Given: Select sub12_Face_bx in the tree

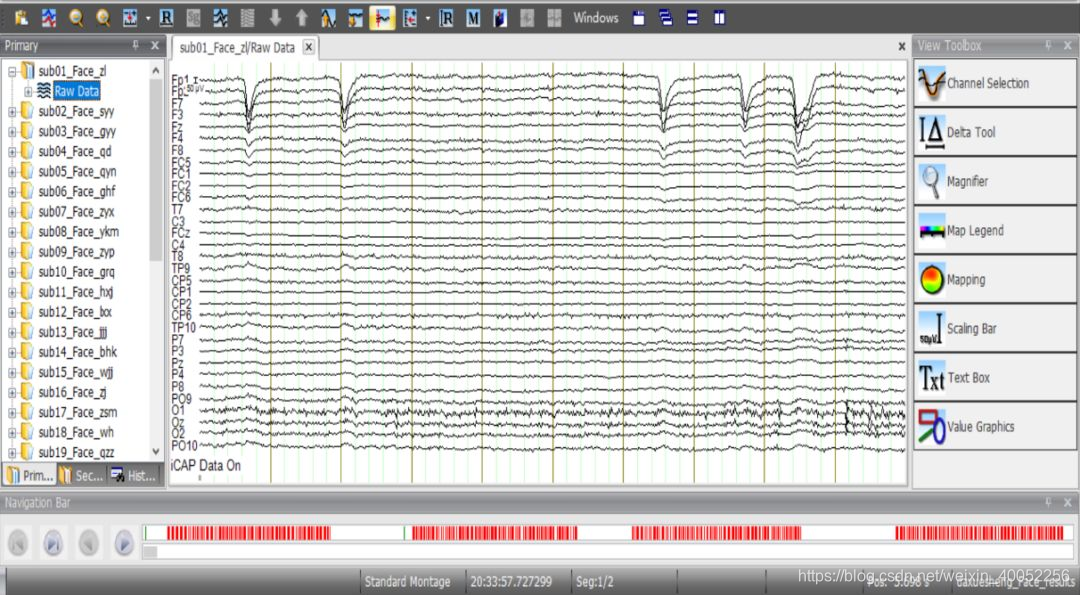Looking at the screenshot, I should point(75,312).
